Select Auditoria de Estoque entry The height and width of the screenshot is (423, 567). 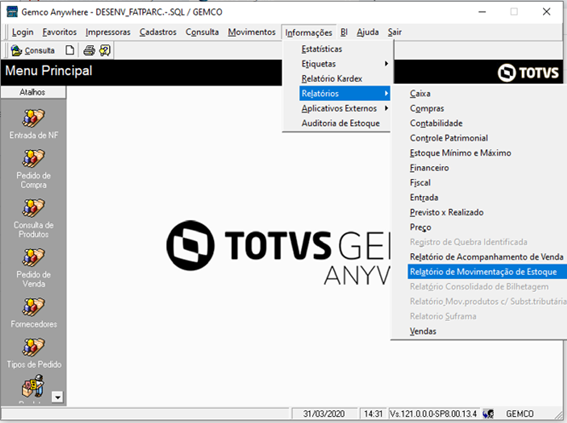341,123
